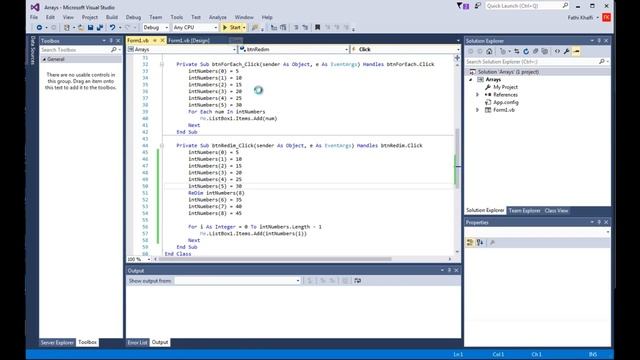Screen dimensions: 640x360
Task: Click the Fathi Khalfi account name
Action: tap(580, 18)
